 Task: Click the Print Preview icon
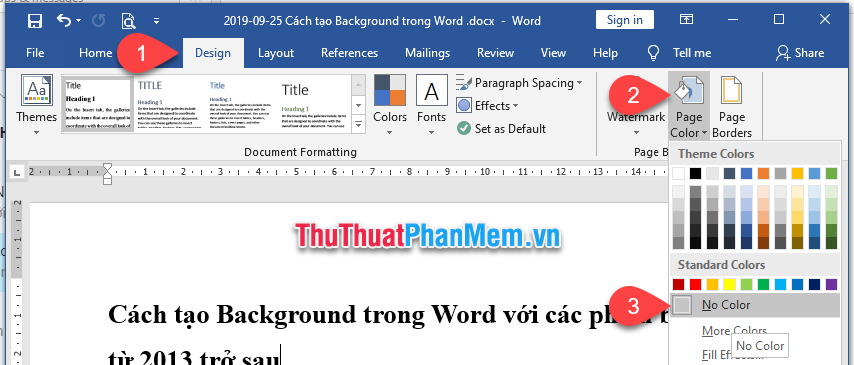coord(129,21)
